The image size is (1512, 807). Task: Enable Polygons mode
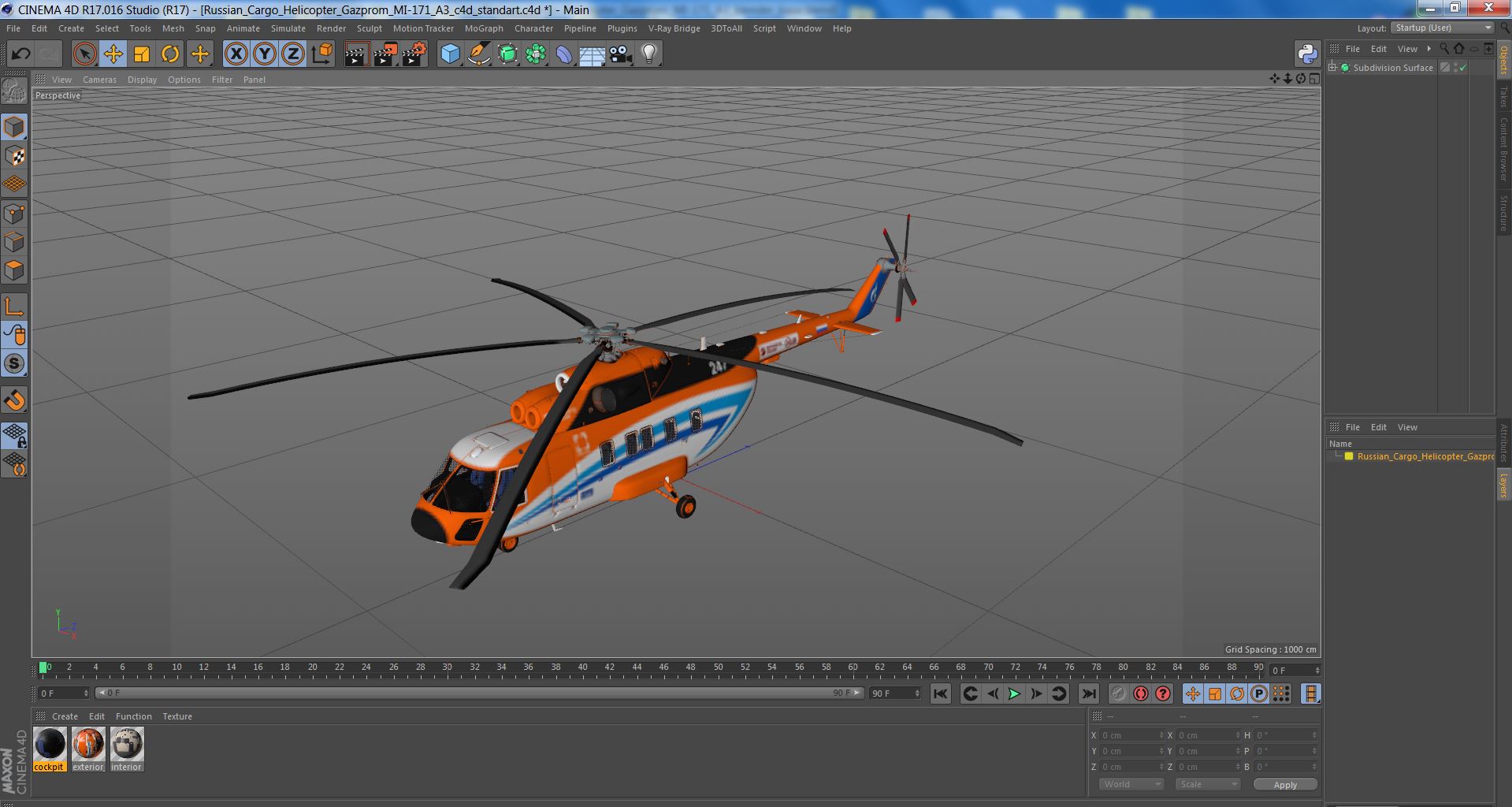pos(15,270)
